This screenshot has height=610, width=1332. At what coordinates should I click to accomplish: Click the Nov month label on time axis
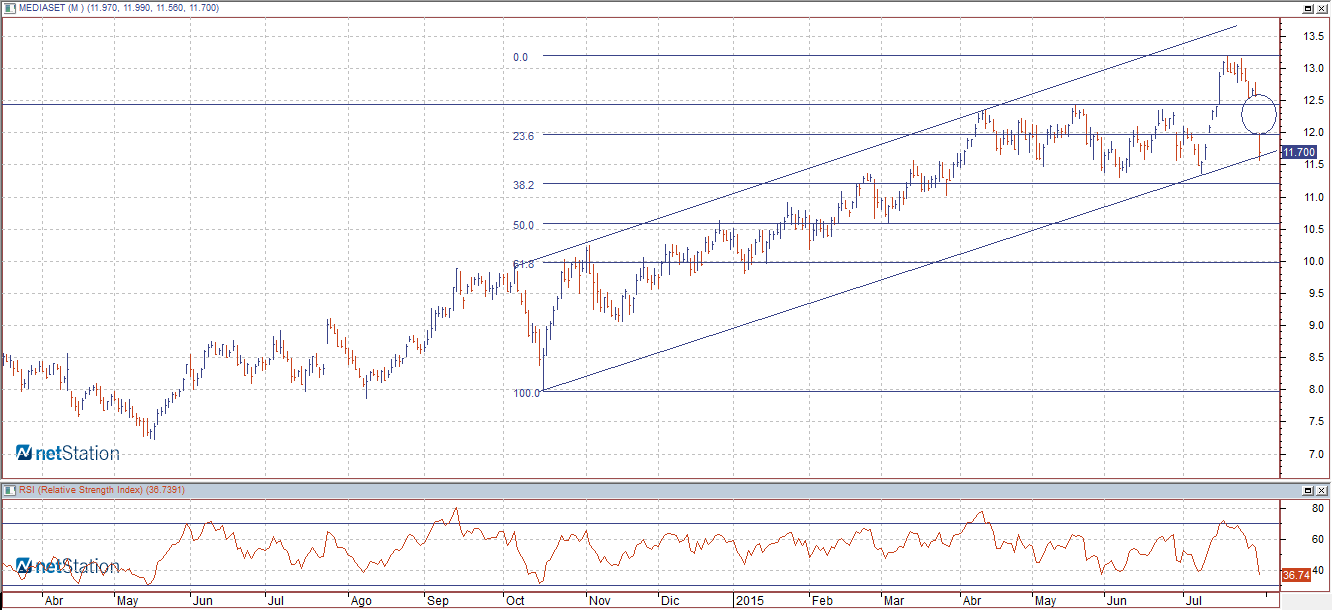tap(600, 602)
